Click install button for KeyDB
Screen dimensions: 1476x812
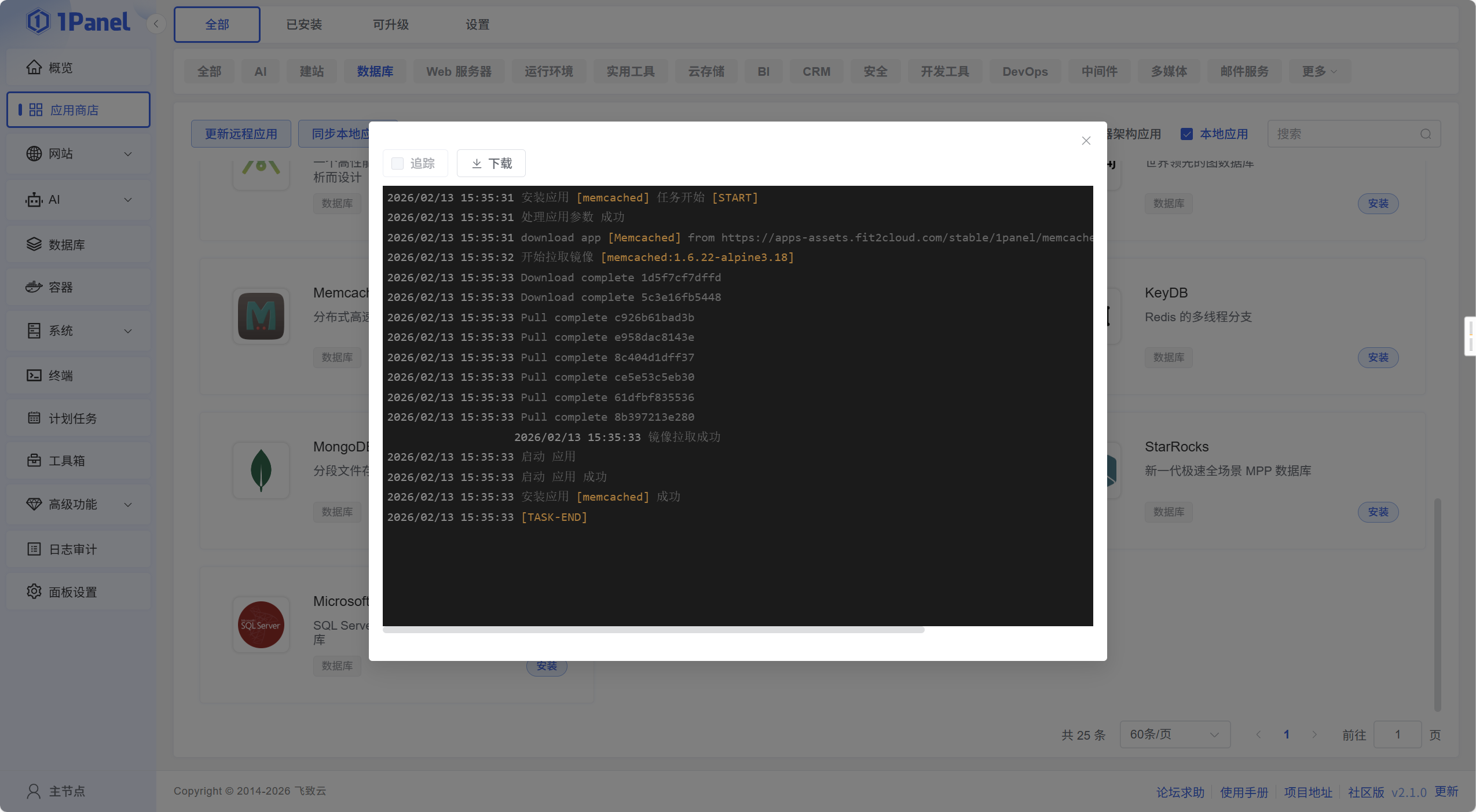tap(1378, 358)
